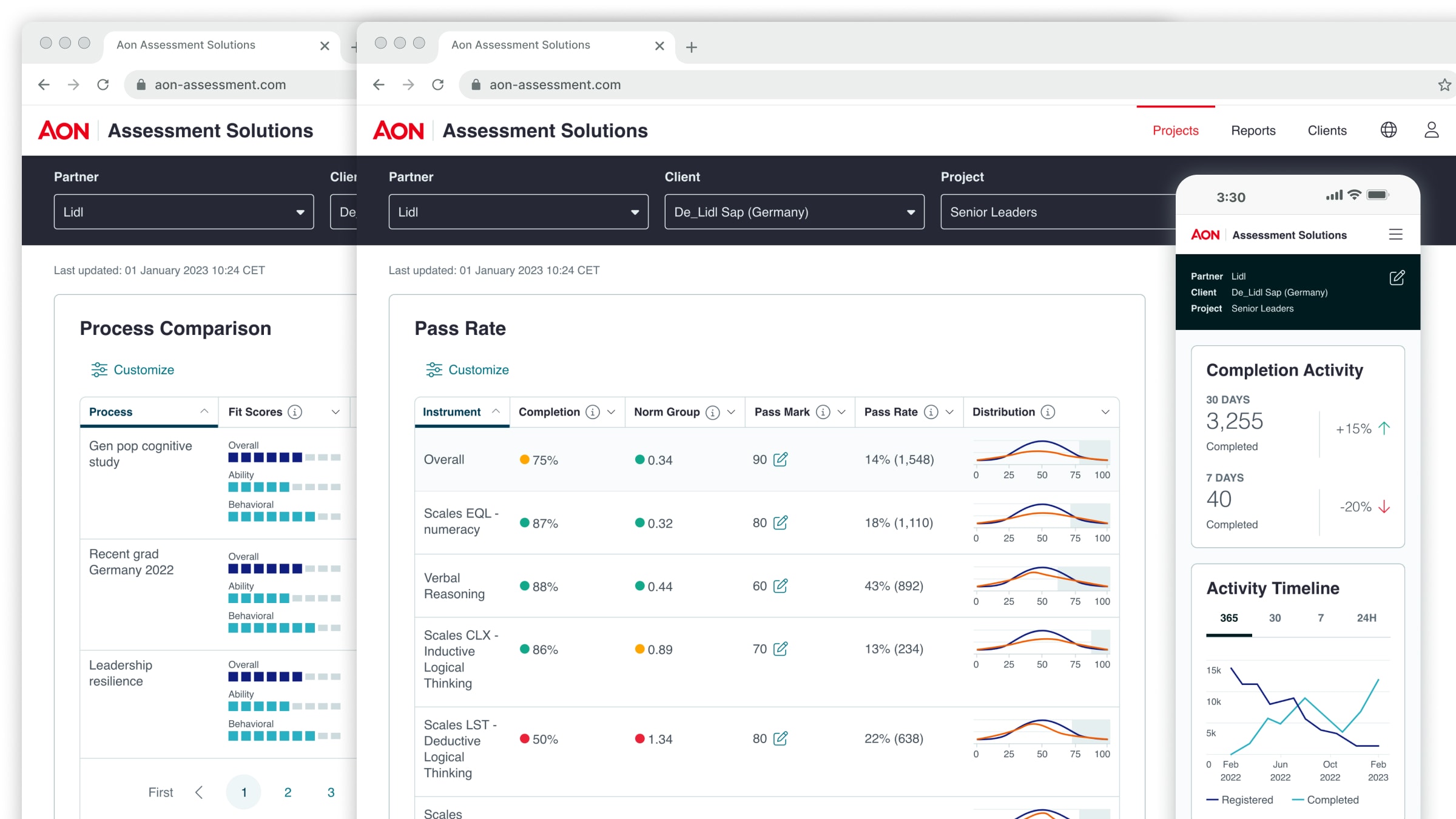Click Customize in Pass Rate panel
Image resolution: width=1456 pixels, height=819 pixels.
(467, 369)
